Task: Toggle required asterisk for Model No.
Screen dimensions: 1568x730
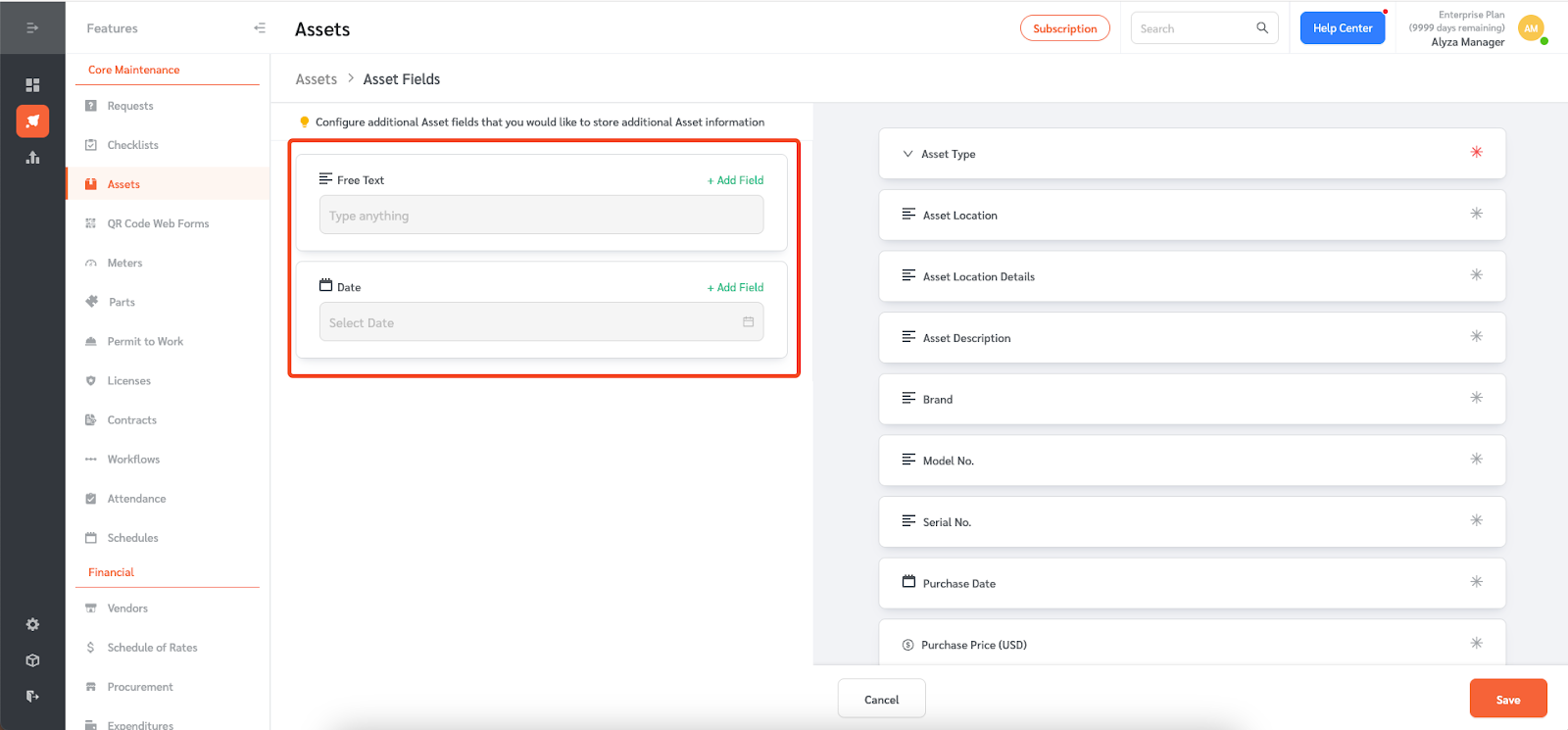Action: click(1476, 459)
